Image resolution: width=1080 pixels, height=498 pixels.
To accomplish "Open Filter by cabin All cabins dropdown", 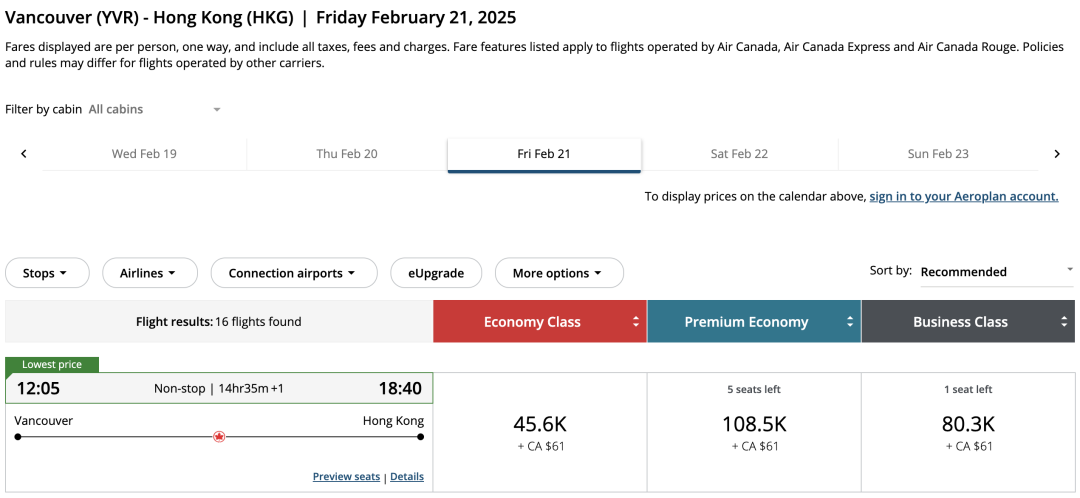I will click(x=154, y=109).
